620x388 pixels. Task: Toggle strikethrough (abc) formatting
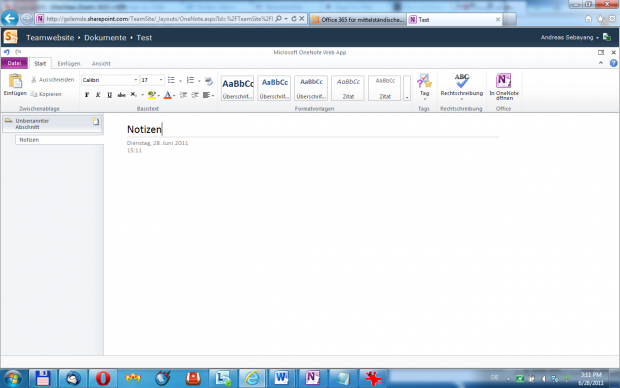(x=121, y=95)
